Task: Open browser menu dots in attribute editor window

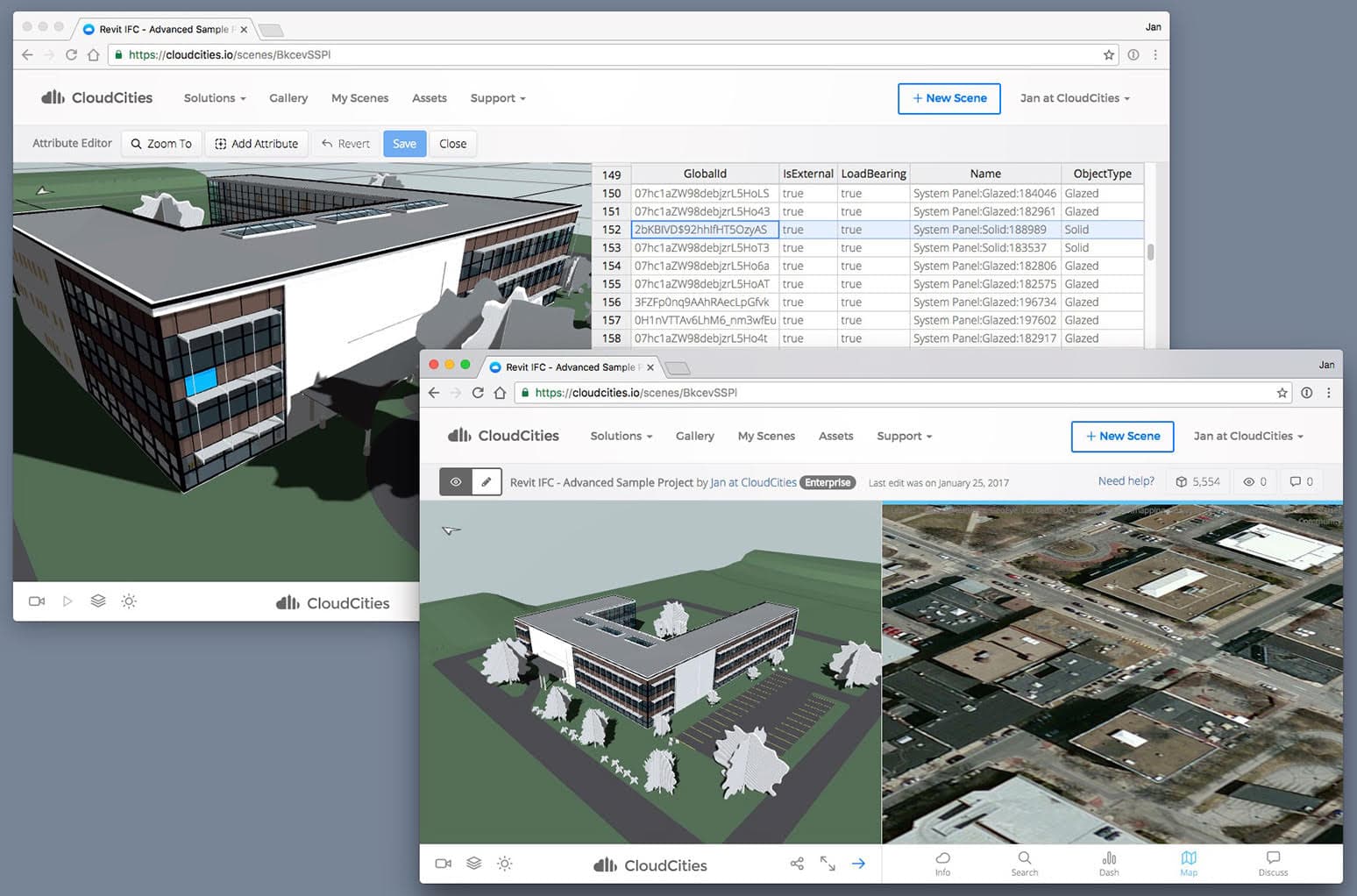Action: pos(1155,54)
